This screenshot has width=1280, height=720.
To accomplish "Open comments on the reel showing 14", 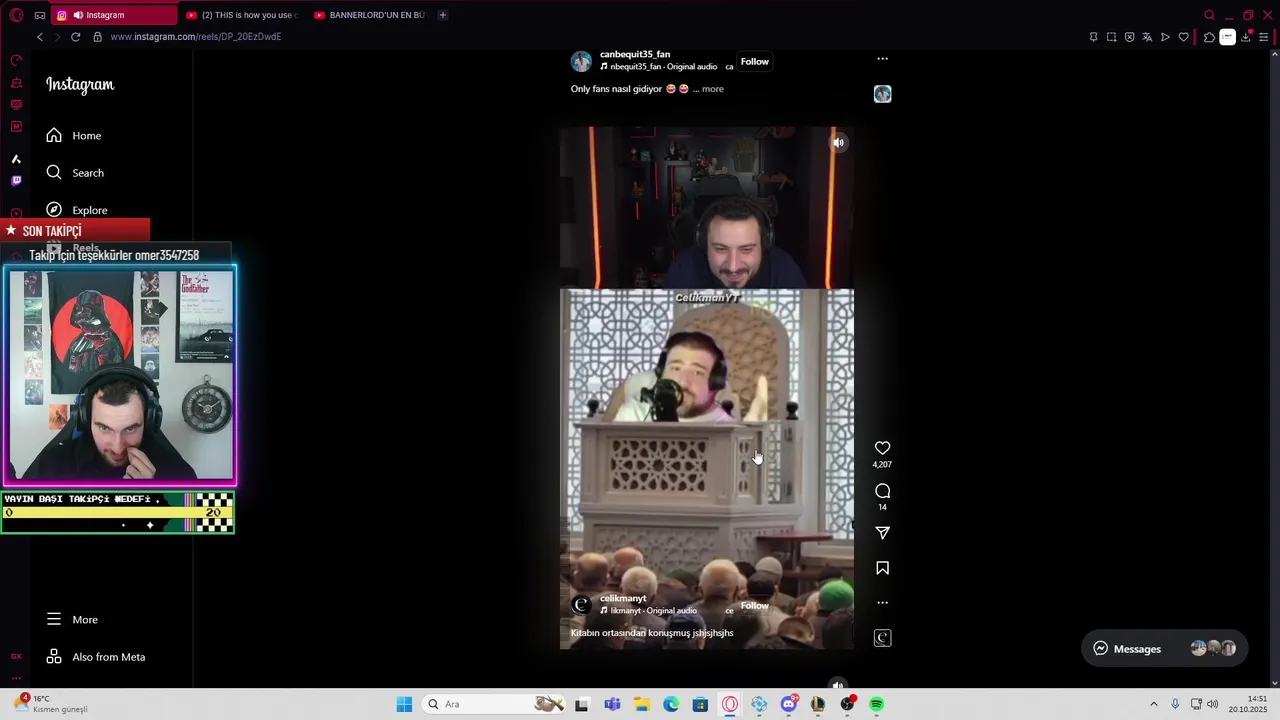I will coord(882,491).
